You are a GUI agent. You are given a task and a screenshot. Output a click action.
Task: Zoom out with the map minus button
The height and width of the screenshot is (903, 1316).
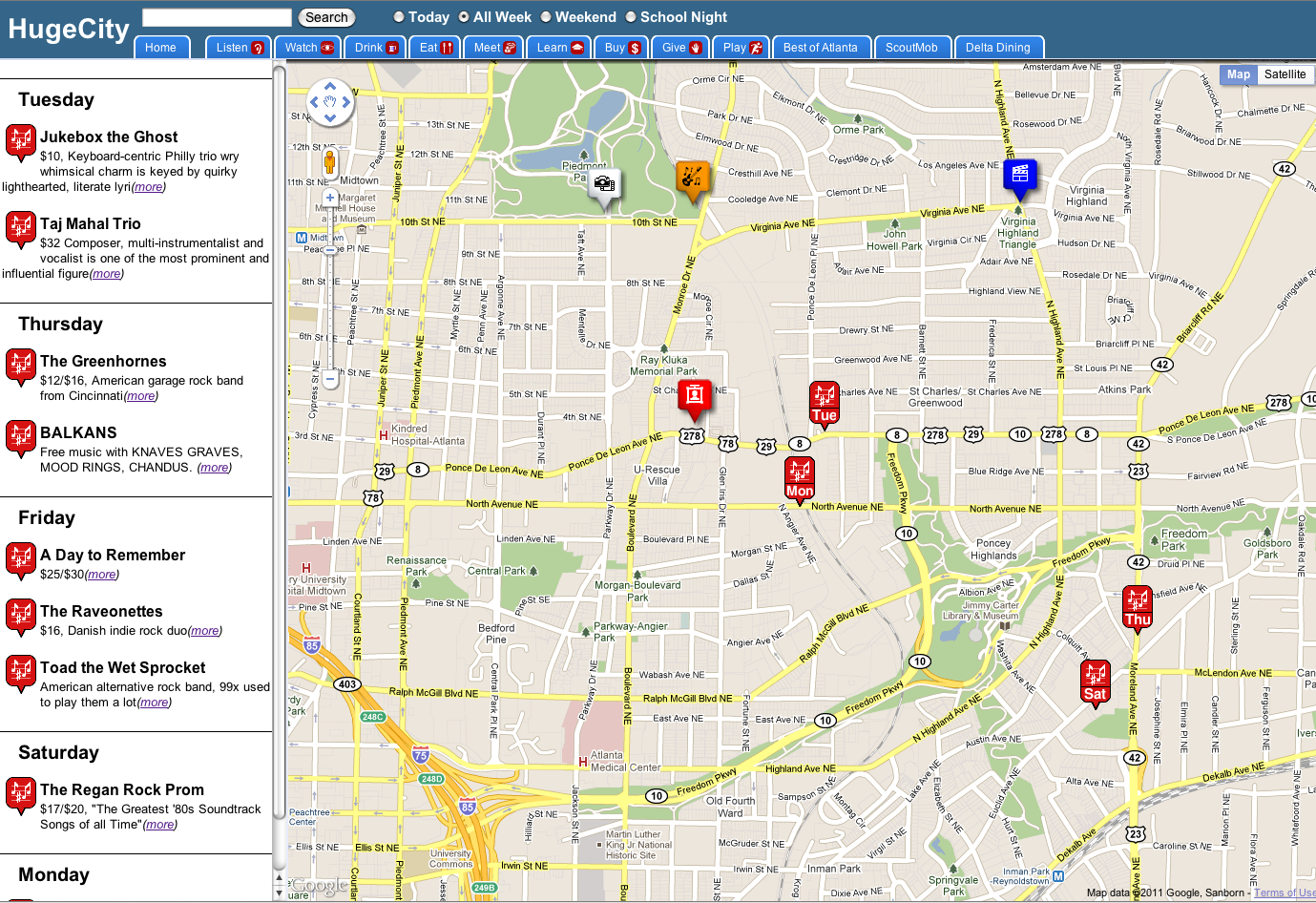click(x=330, y=379)
